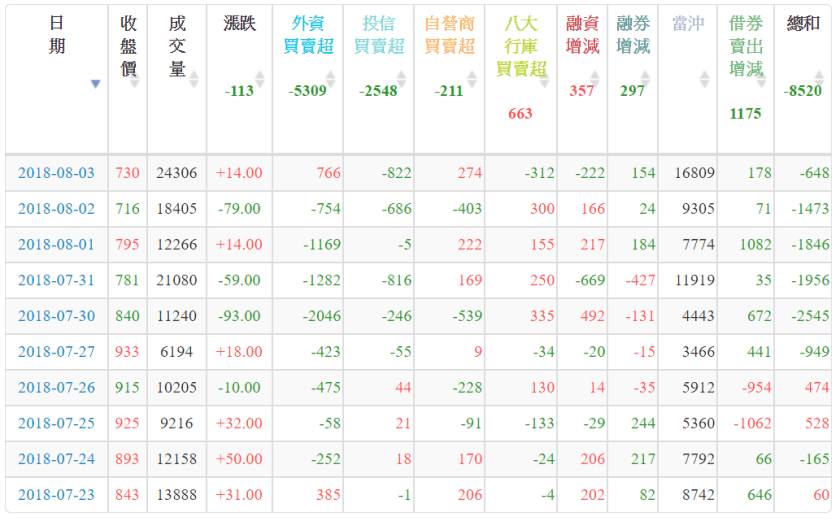Click sort arrows in 外資買賣超 column header
The height and width of the screenshot is (521, 840).
[331, 78]
